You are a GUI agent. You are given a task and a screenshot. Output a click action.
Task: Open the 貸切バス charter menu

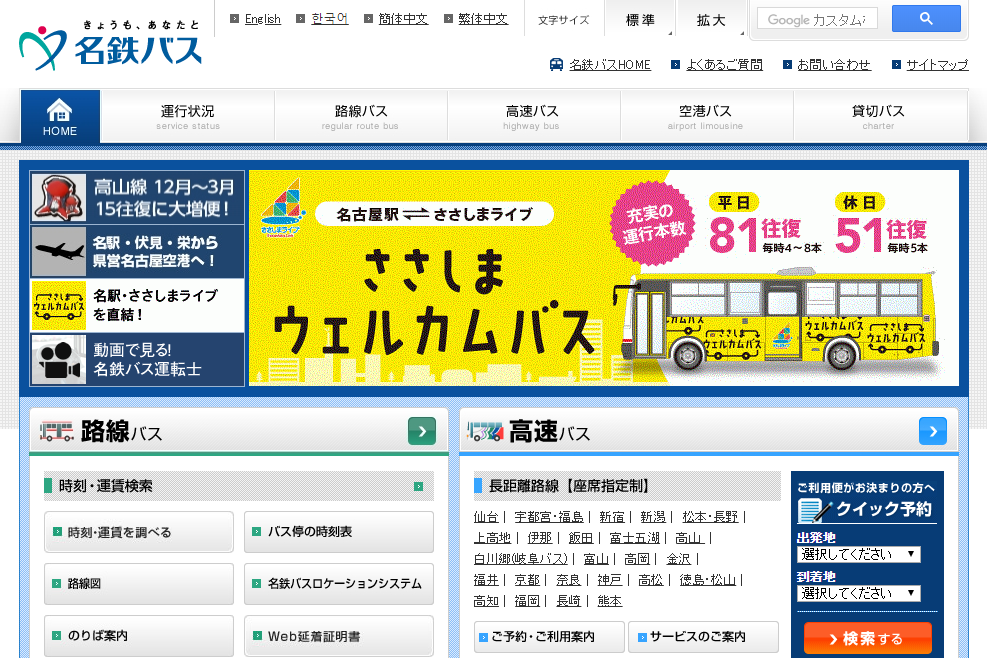(x=878, y=116)
